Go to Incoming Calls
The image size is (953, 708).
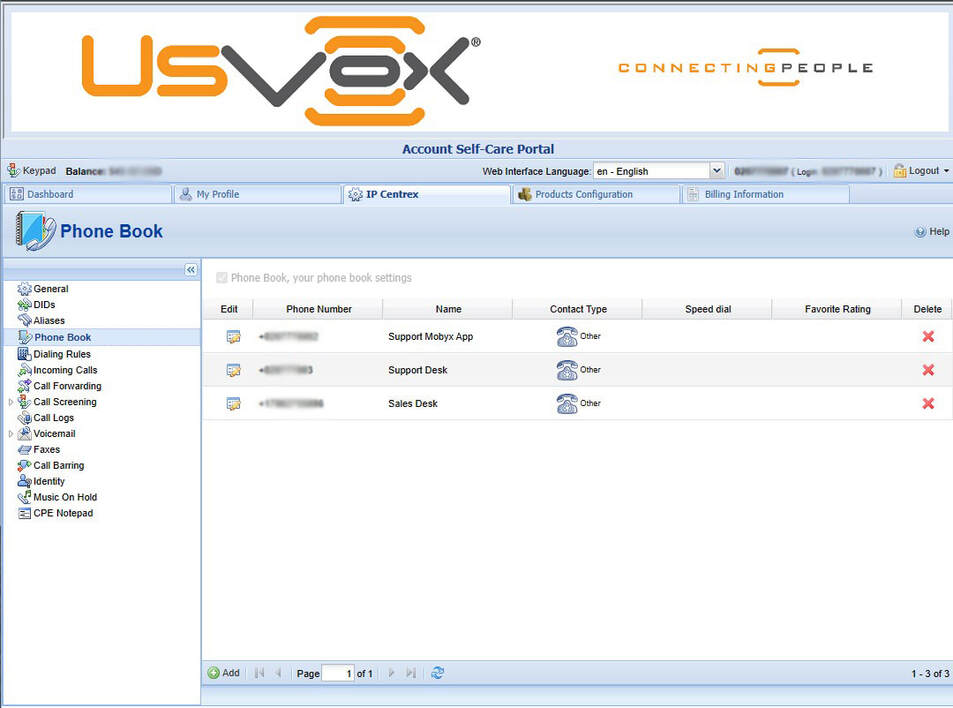[x=65, y=370]
